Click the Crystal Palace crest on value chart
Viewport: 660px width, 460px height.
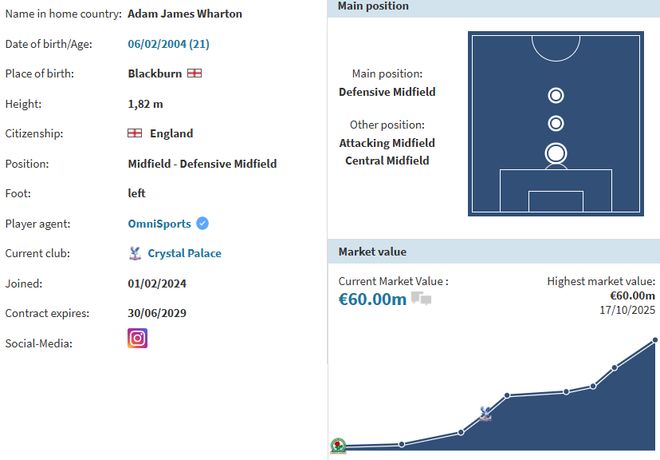pyautogui.click(x=486, y=413)
